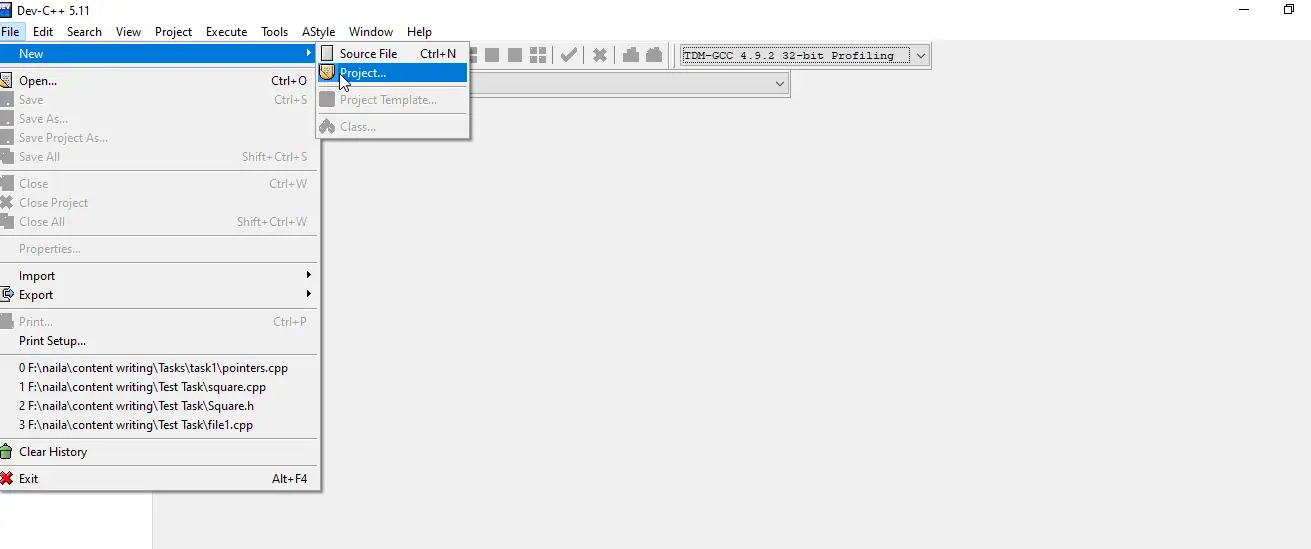This screenshot has height=549, width=1311.
Task: Open the Edit menu
Action: click(x=43, y=32)
